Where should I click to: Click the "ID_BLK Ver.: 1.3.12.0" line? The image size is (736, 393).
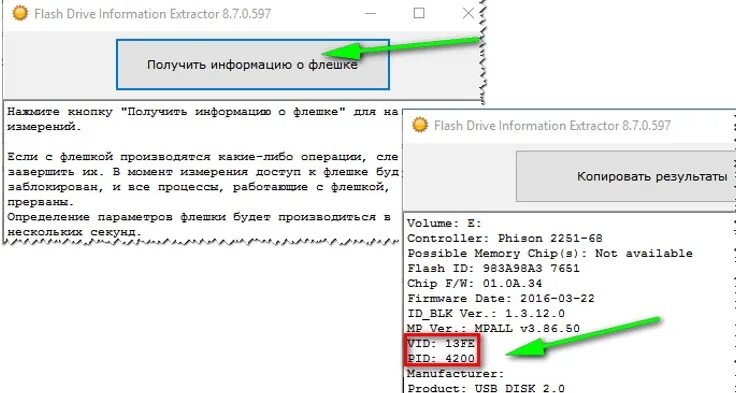[x=486, y=314]
